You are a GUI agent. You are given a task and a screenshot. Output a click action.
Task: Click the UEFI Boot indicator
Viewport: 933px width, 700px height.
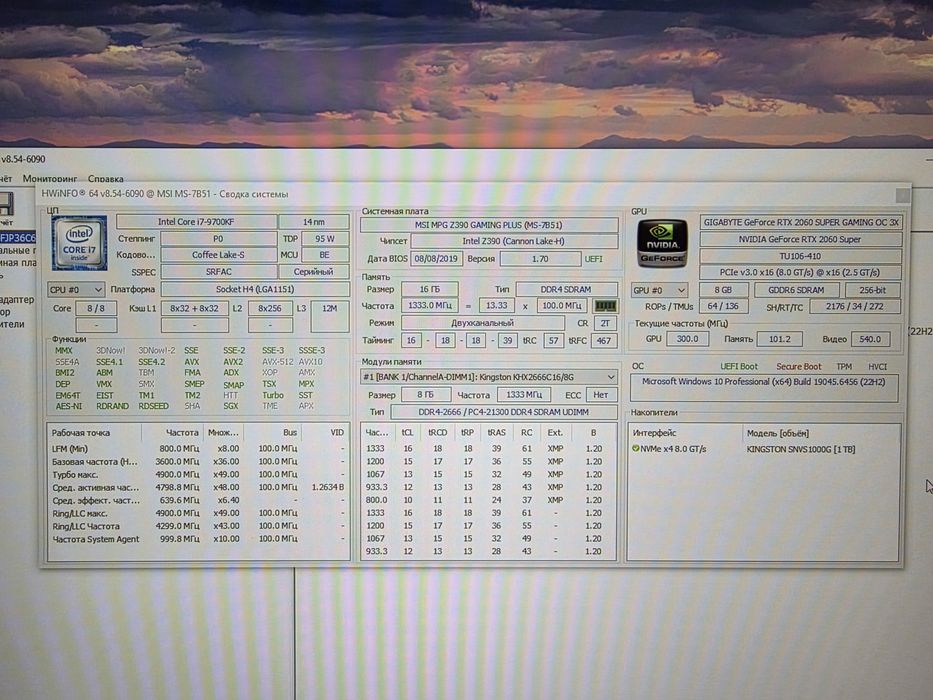[739, 367]
